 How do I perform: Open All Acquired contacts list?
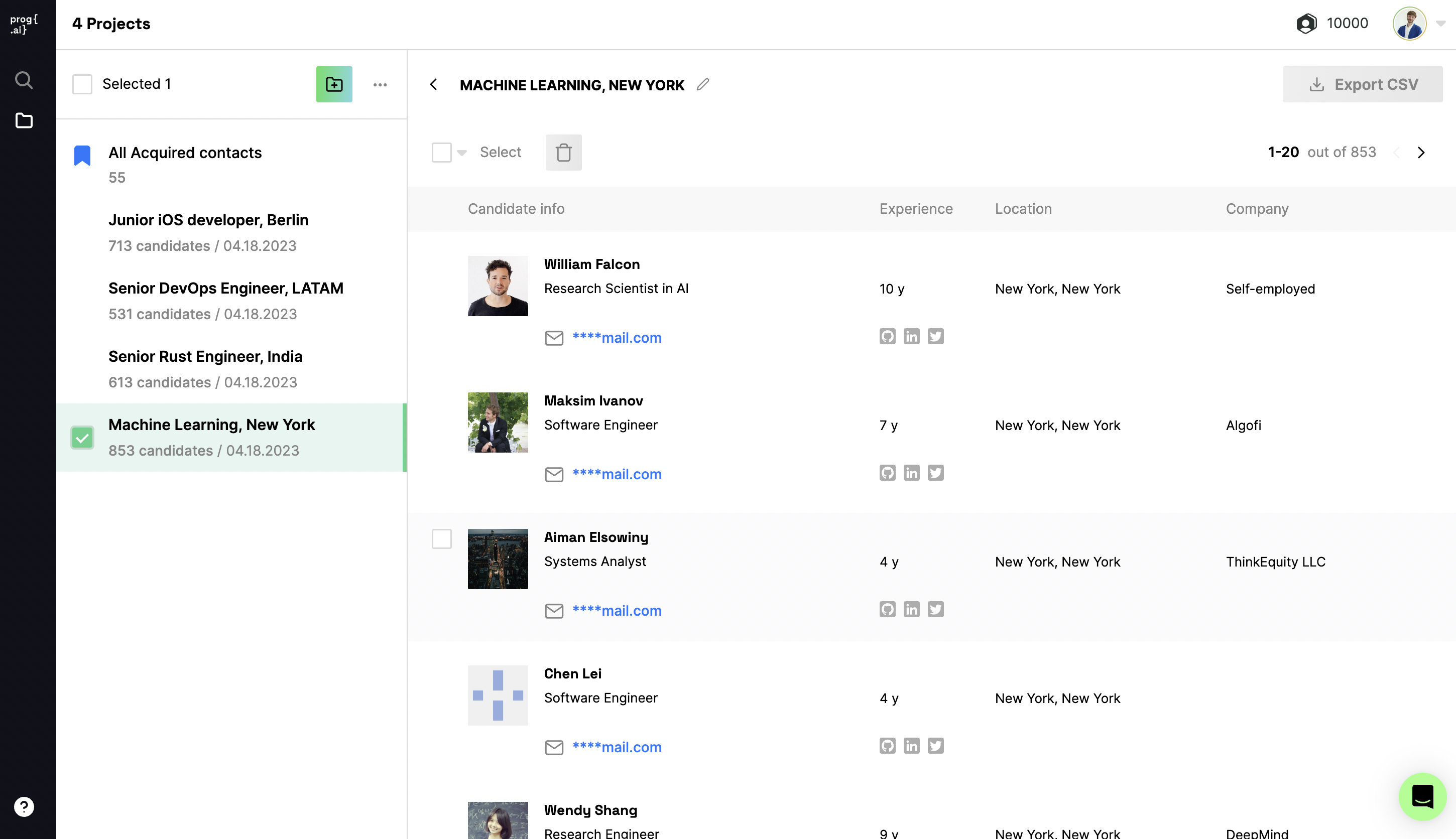click(x=184, y=153)
